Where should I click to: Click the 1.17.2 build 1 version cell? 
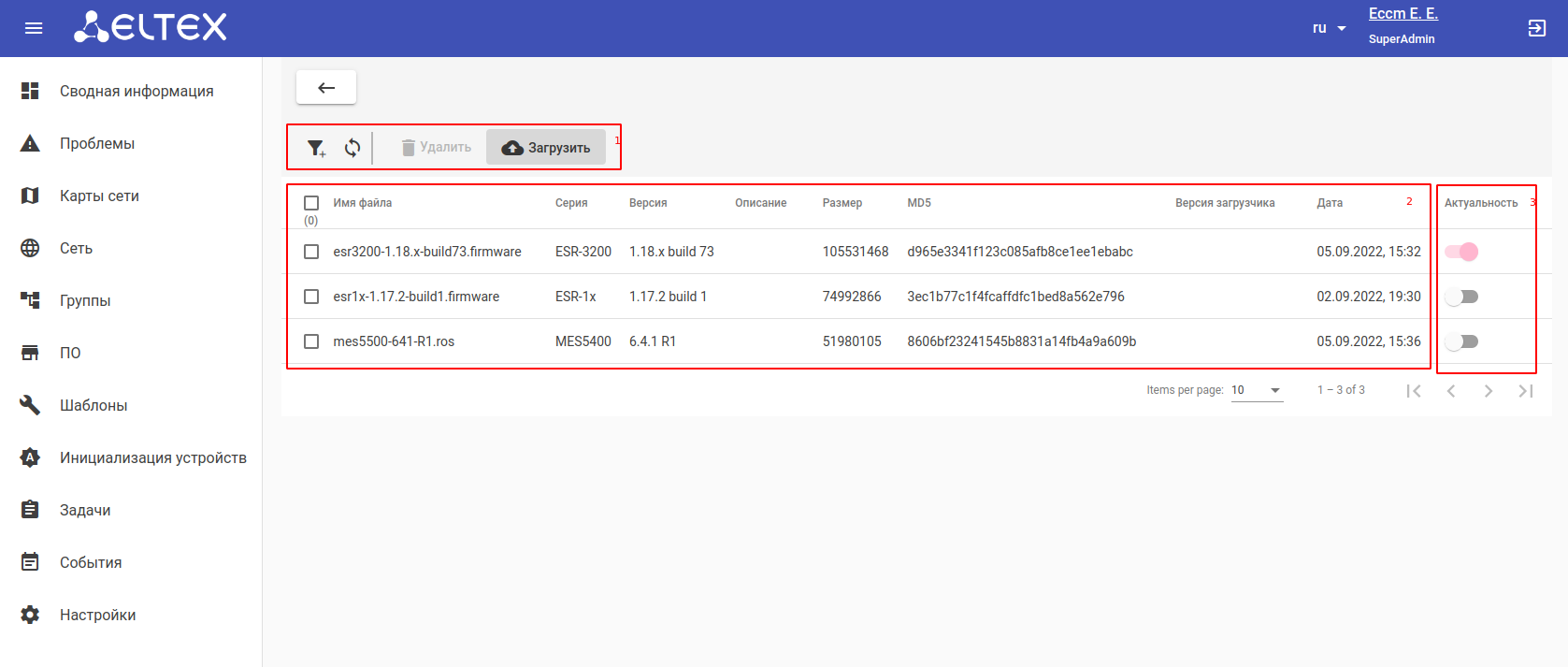click(668, 297)
